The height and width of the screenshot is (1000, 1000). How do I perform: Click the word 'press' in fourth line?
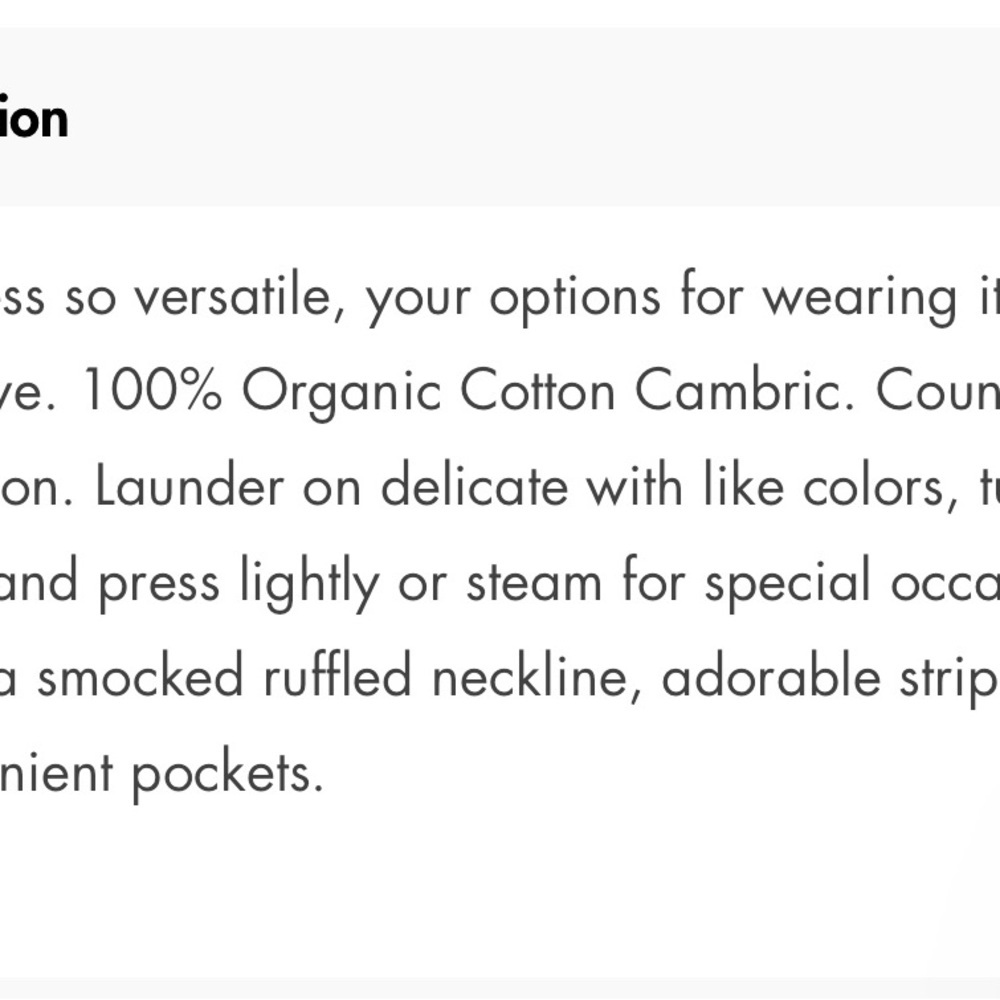click(159, 585)
